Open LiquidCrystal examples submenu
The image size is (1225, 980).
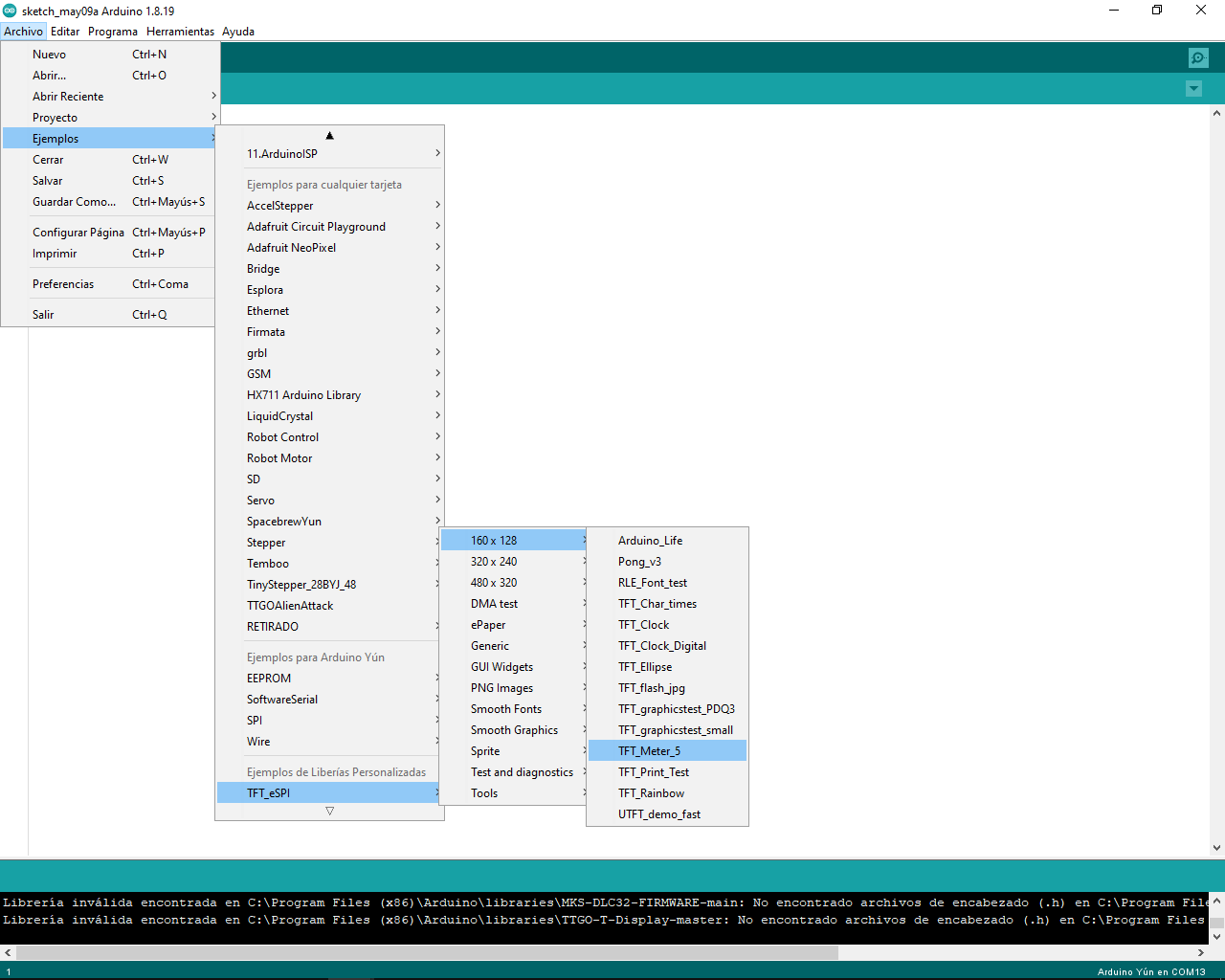click(330, 416)
